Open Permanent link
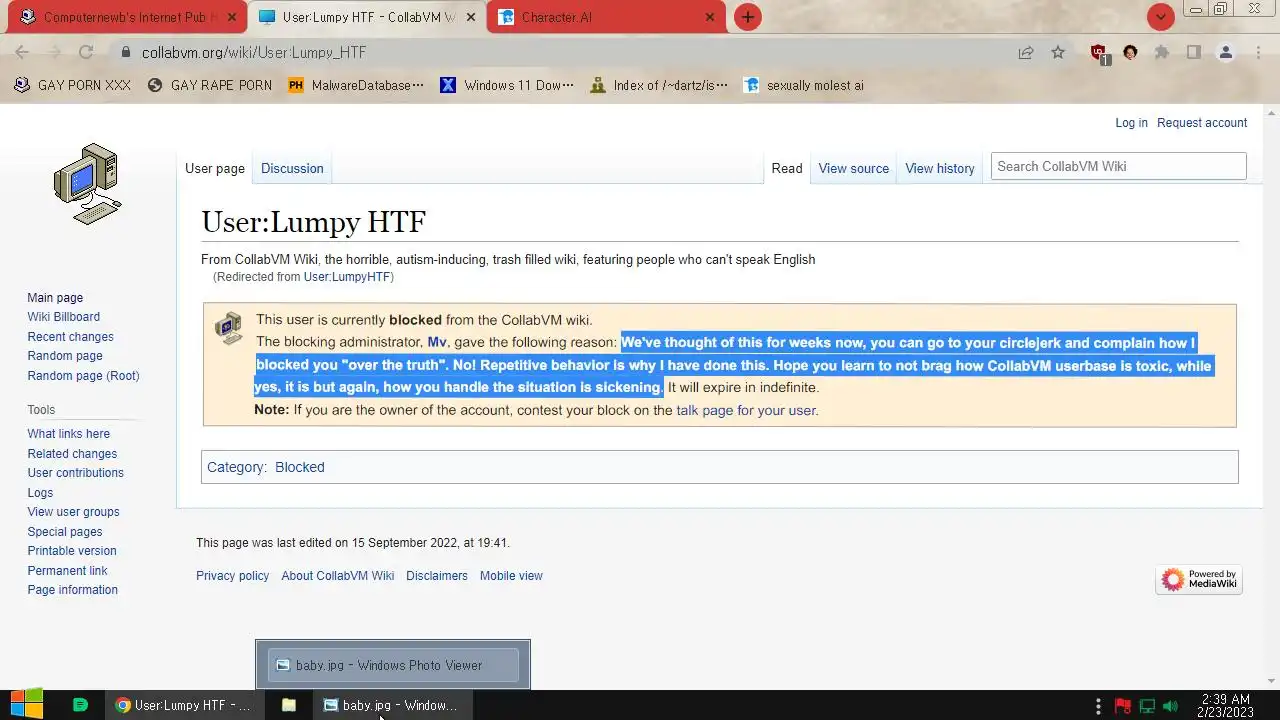This screenshot has width=1280, height=720. tap(67, 571)
